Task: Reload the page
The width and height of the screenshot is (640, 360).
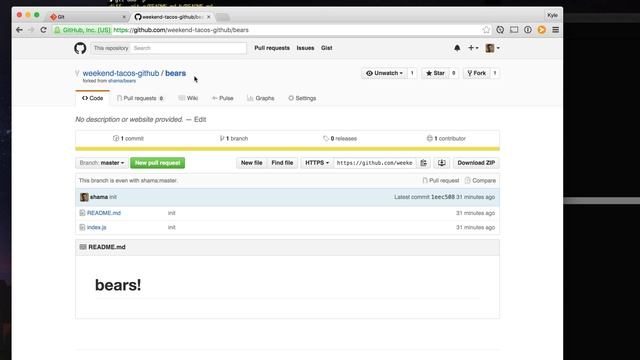Action: (x=43, y=30)
